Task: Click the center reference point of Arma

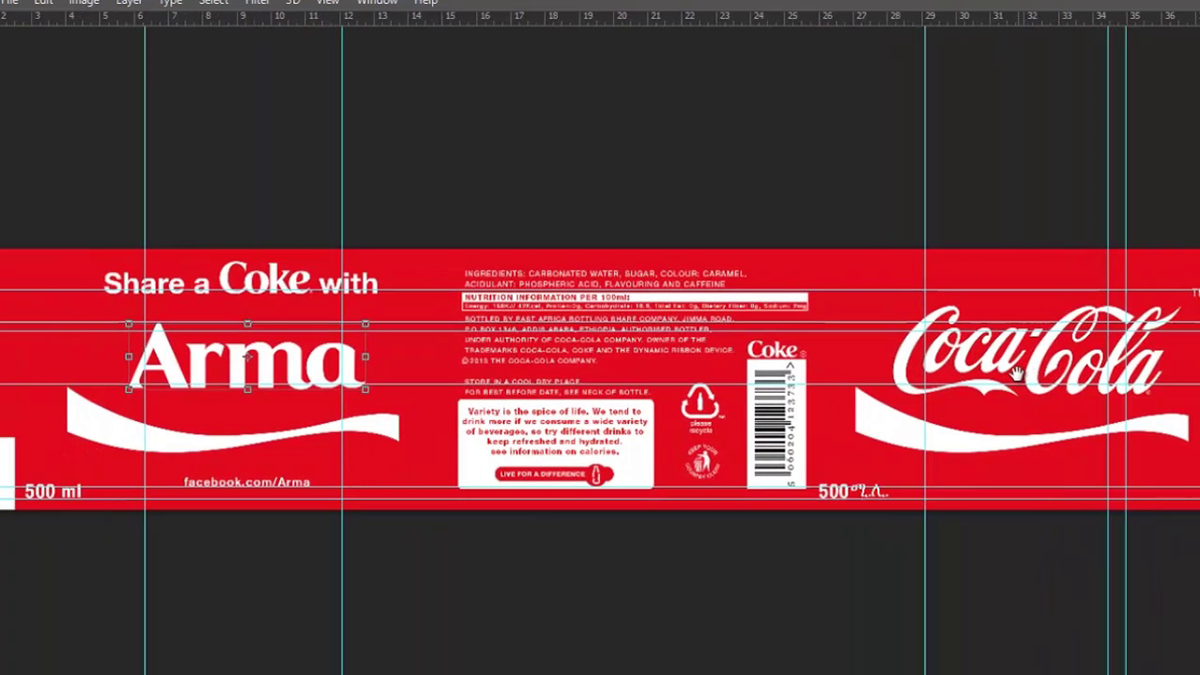Action: [248, 357]
